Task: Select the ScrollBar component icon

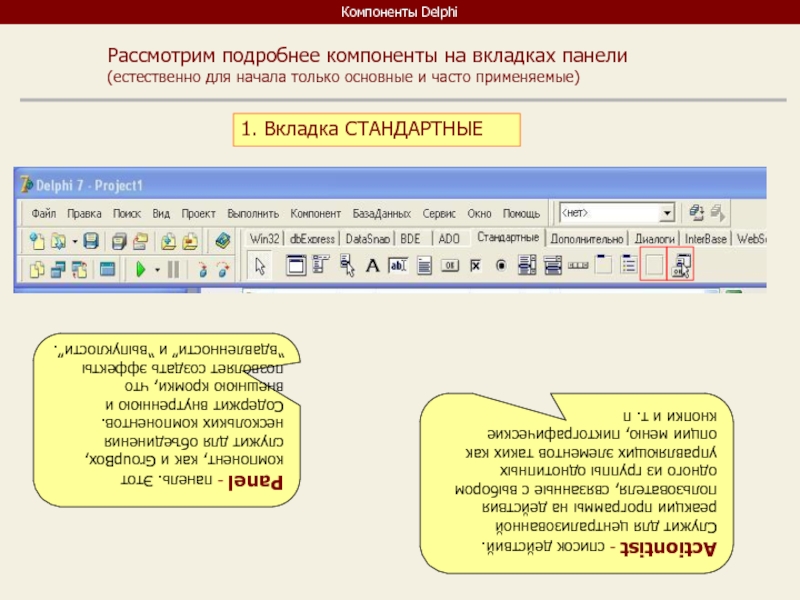Action: click(578, 266)
